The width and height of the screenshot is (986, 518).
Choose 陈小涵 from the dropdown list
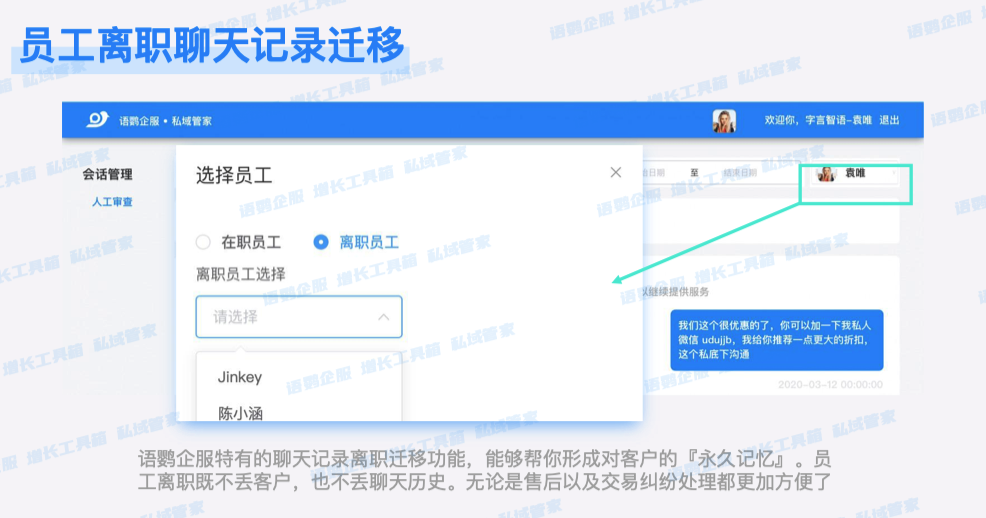coord(241,412)
